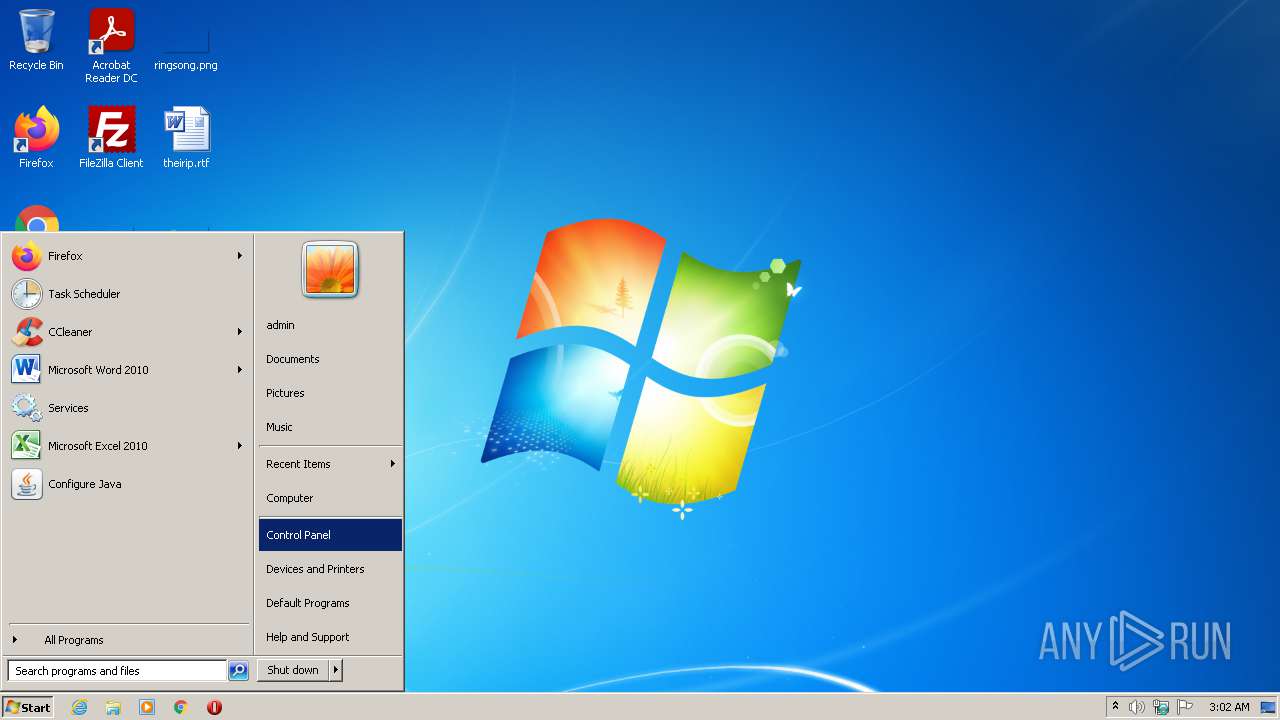Image resolution: width=1280 pixels, height=720 pixels.
Task: Open Configure Java from Start menu
Action: click(127, 484)
